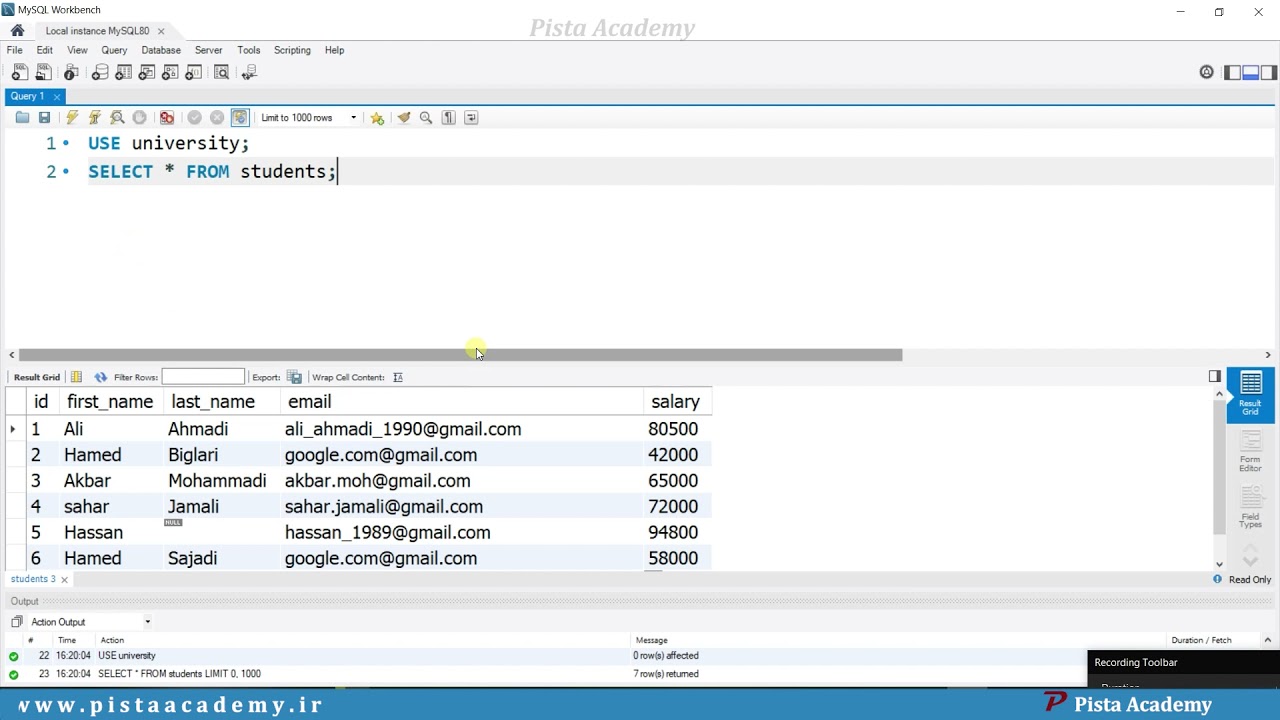
Task: Open the Query menu
Action: click(x=114, y=50)
